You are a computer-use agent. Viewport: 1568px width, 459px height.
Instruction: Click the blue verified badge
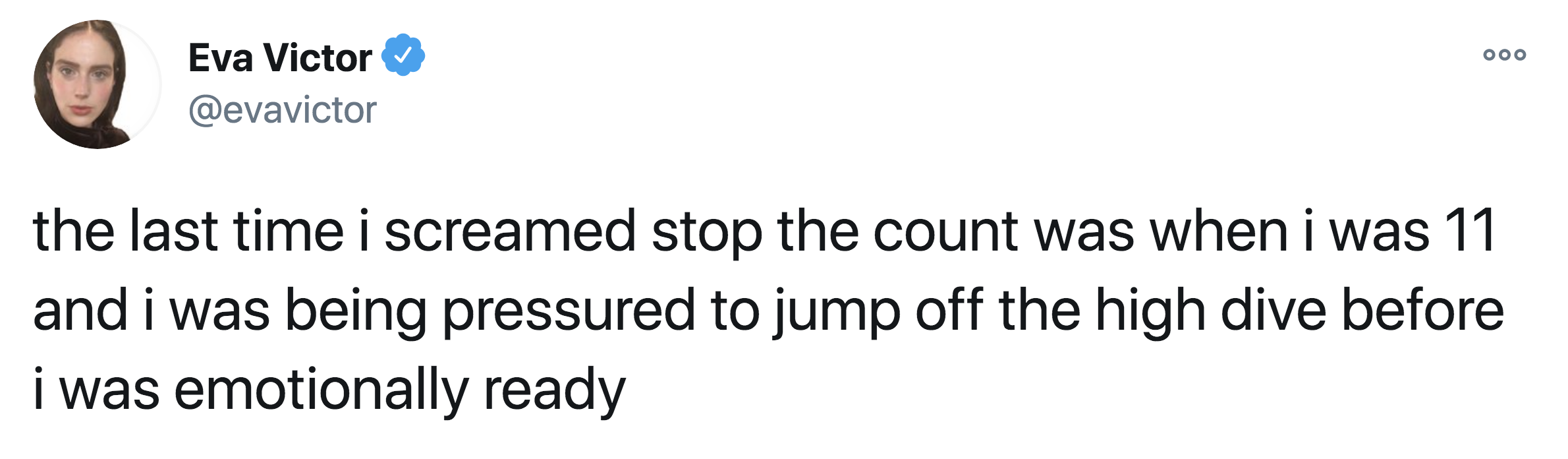tap(403, 55)
